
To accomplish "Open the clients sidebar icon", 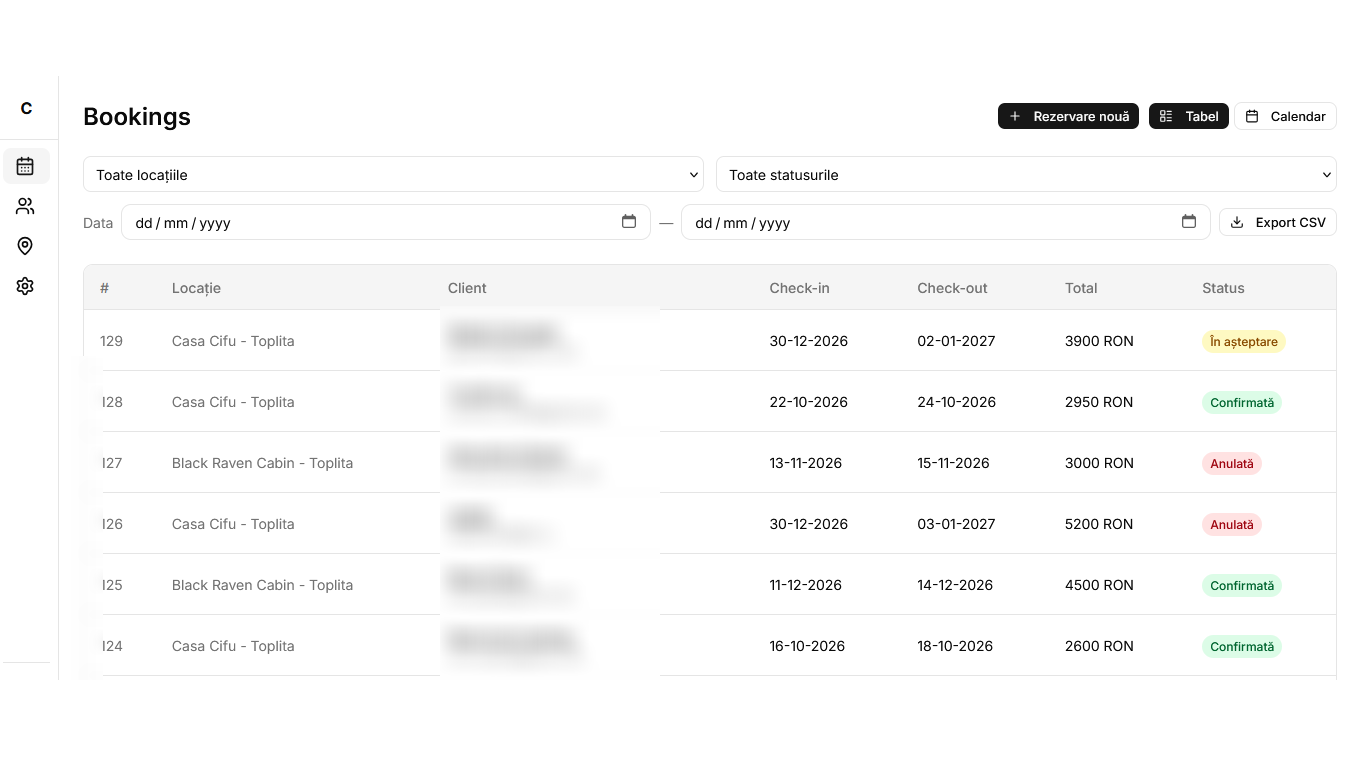I will [x=26, y=206].
